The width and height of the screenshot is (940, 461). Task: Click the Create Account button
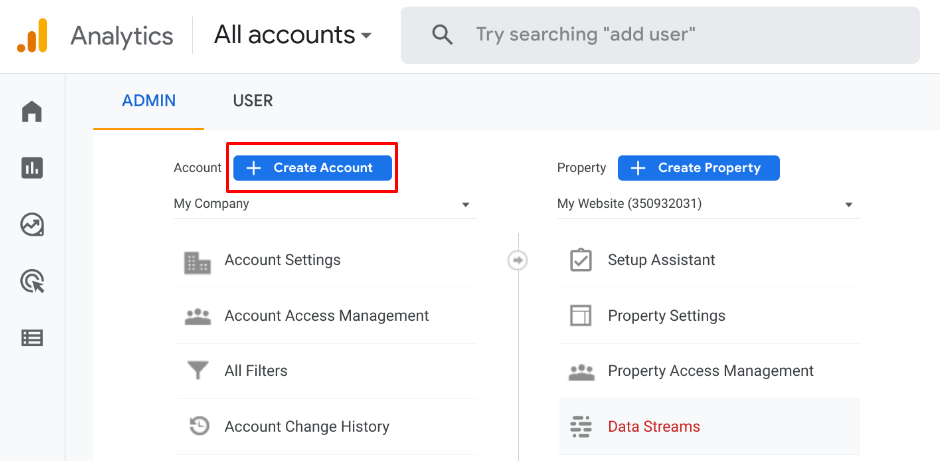pos(312,168)
